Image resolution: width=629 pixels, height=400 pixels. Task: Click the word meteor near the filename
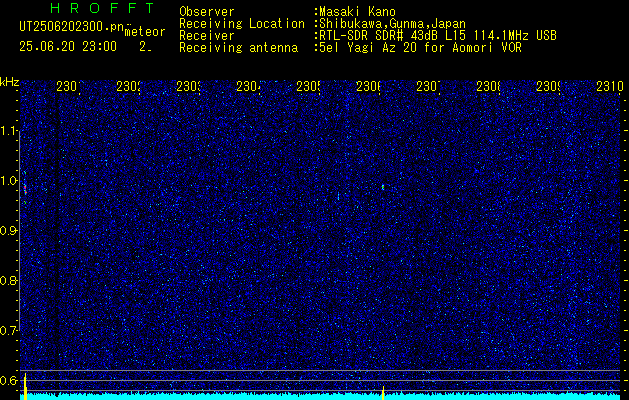(x=145, y=32)
